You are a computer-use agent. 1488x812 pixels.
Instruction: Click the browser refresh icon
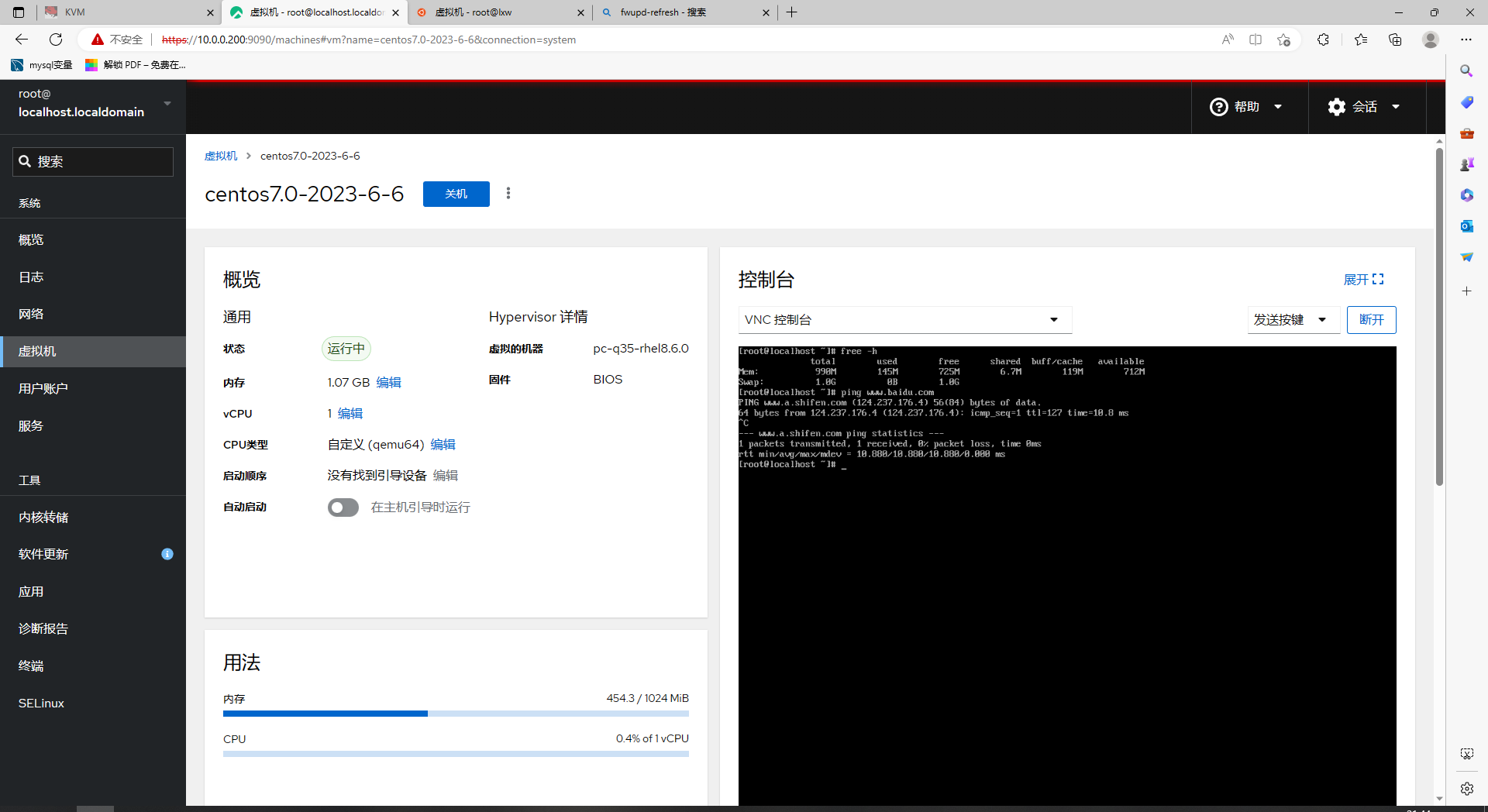56,40
